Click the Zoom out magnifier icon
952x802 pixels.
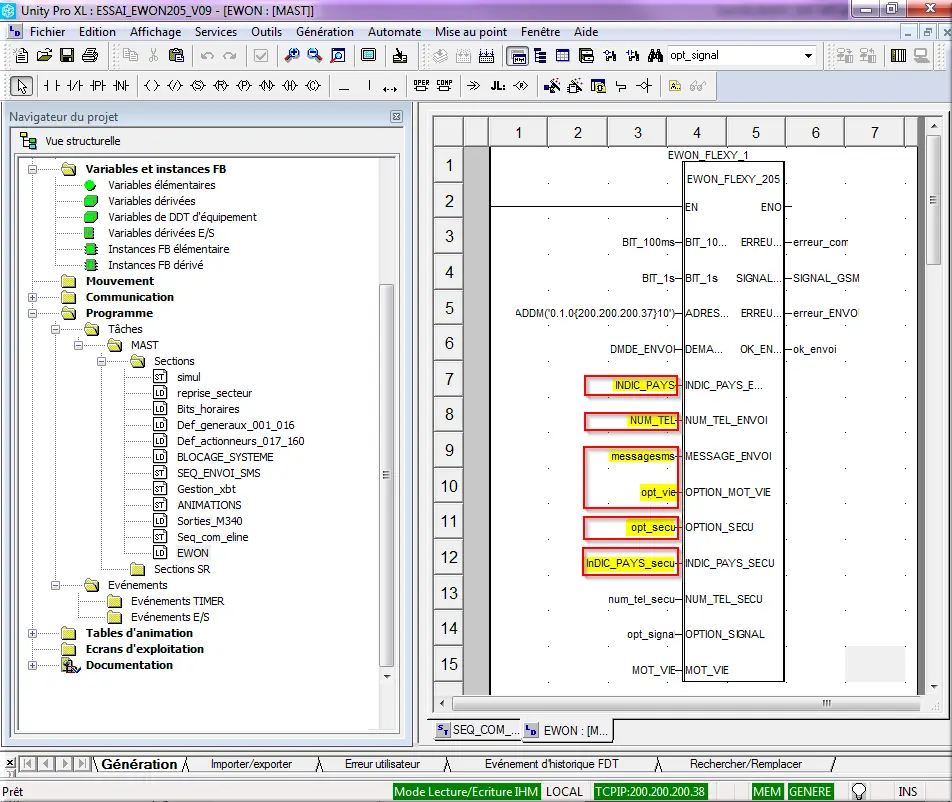tap(314, 56)
